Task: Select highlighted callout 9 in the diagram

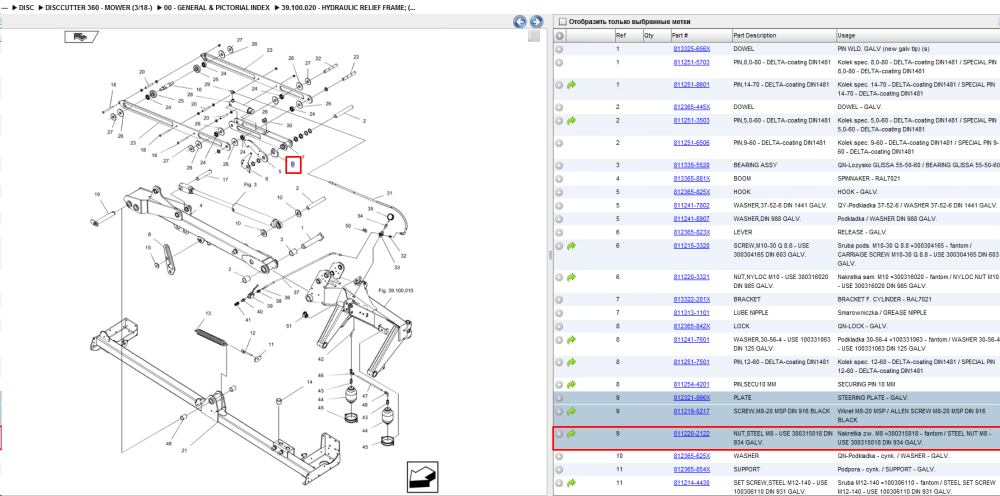Action: [293, 164]
